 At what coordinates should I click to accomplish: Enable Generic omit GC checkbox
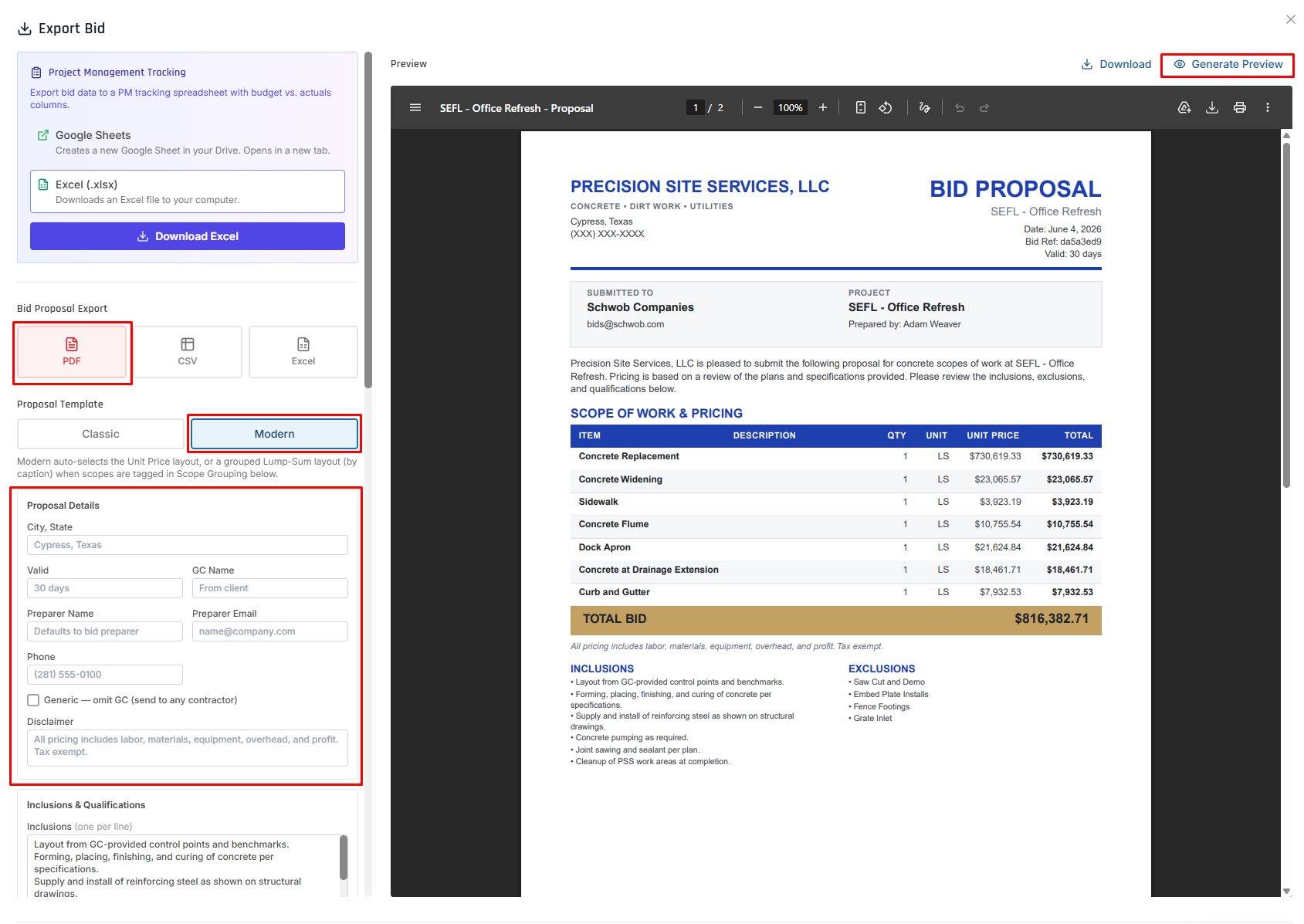click(x=33, y=700)
